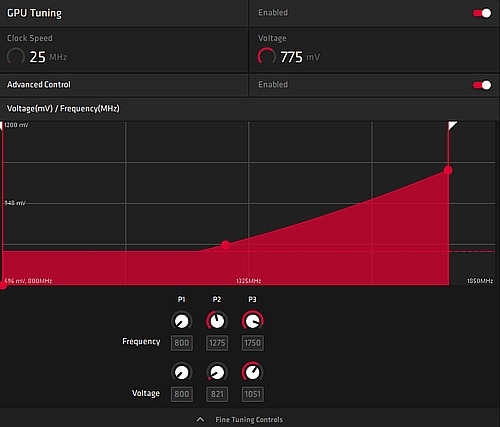Select the P2 voltage field showing 821

pyautogui.click(x=217, y=394)
